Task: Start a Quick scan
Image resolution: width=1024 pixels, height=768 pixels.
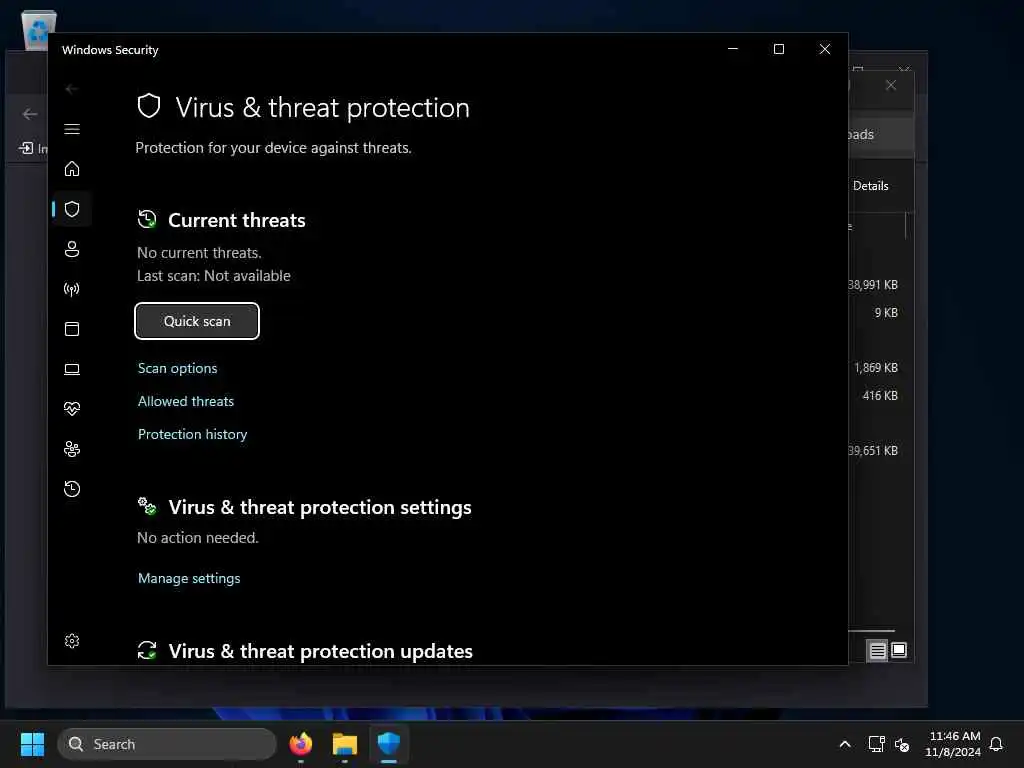Action: pos(197,321)
